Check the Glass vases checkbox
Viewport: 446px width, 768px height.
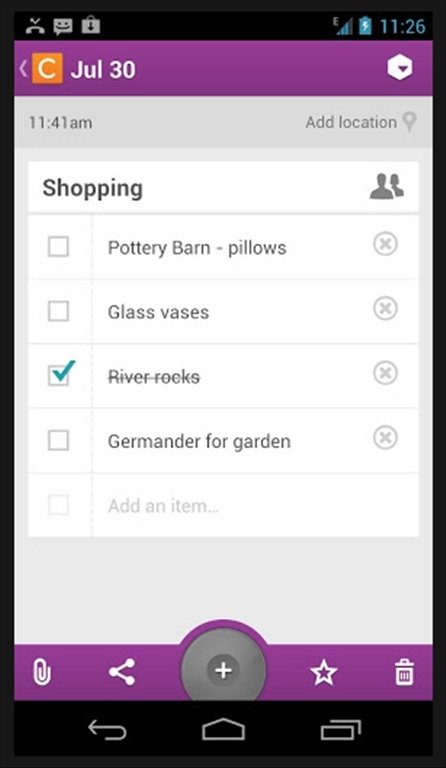tap(58, 311)
